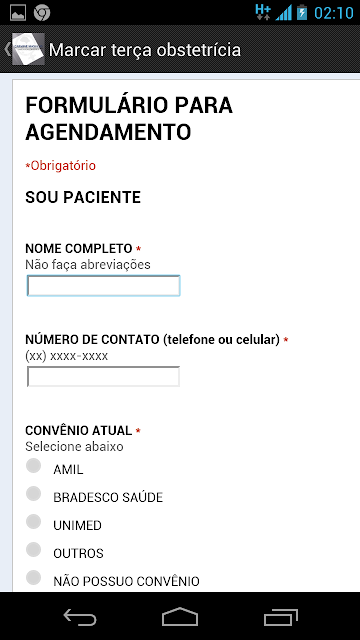Tap the Android back navigation button
Screen dimensions: 360x640
pos(80,617)
